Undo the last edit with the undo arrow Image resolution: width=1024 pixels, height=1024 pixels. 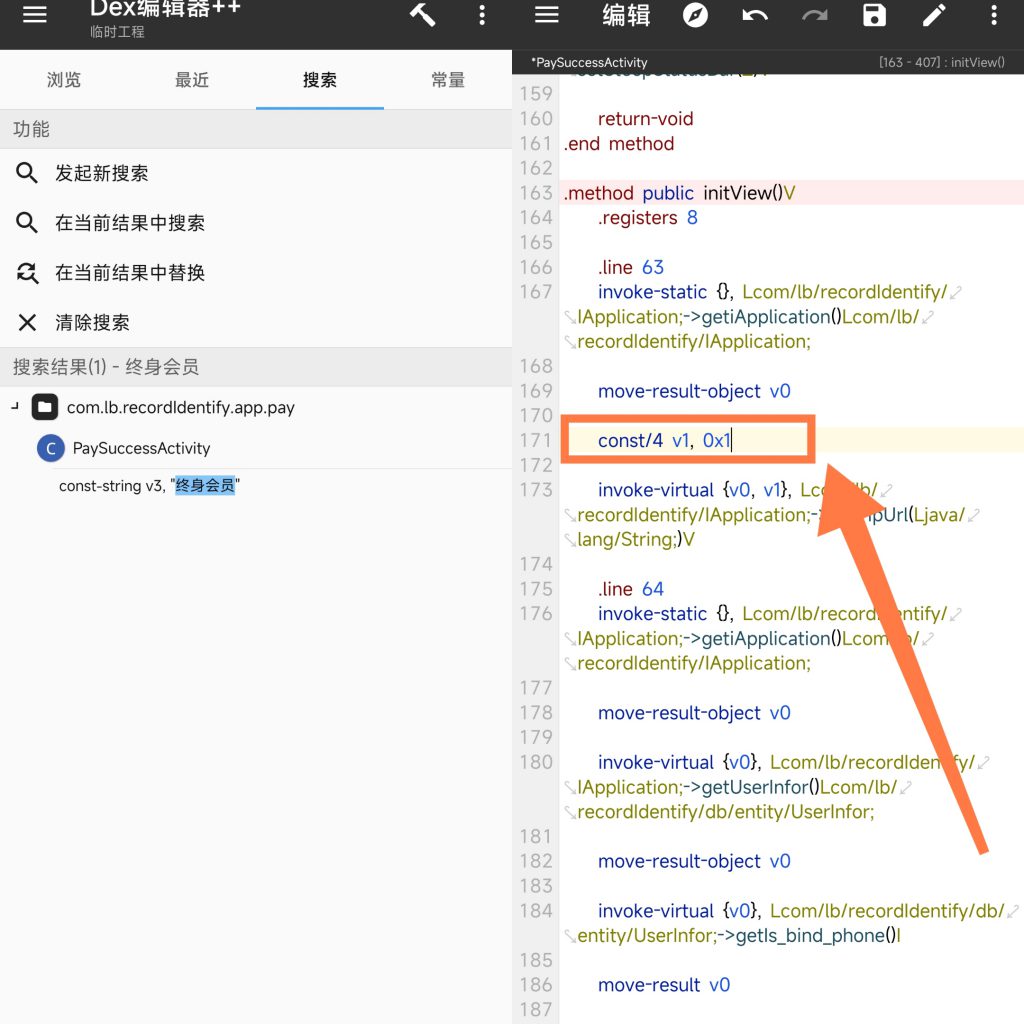[754, 14]
